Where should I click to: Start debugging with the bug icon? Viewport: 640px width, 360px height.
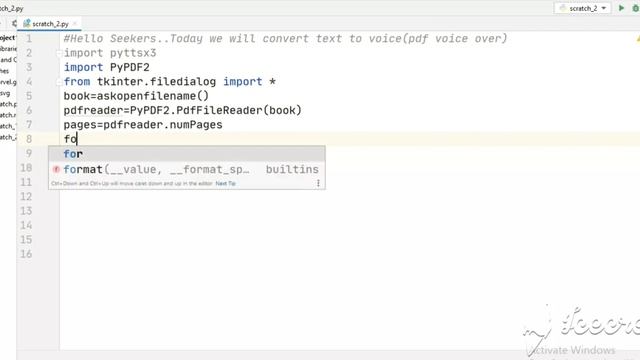click(636, 8)
